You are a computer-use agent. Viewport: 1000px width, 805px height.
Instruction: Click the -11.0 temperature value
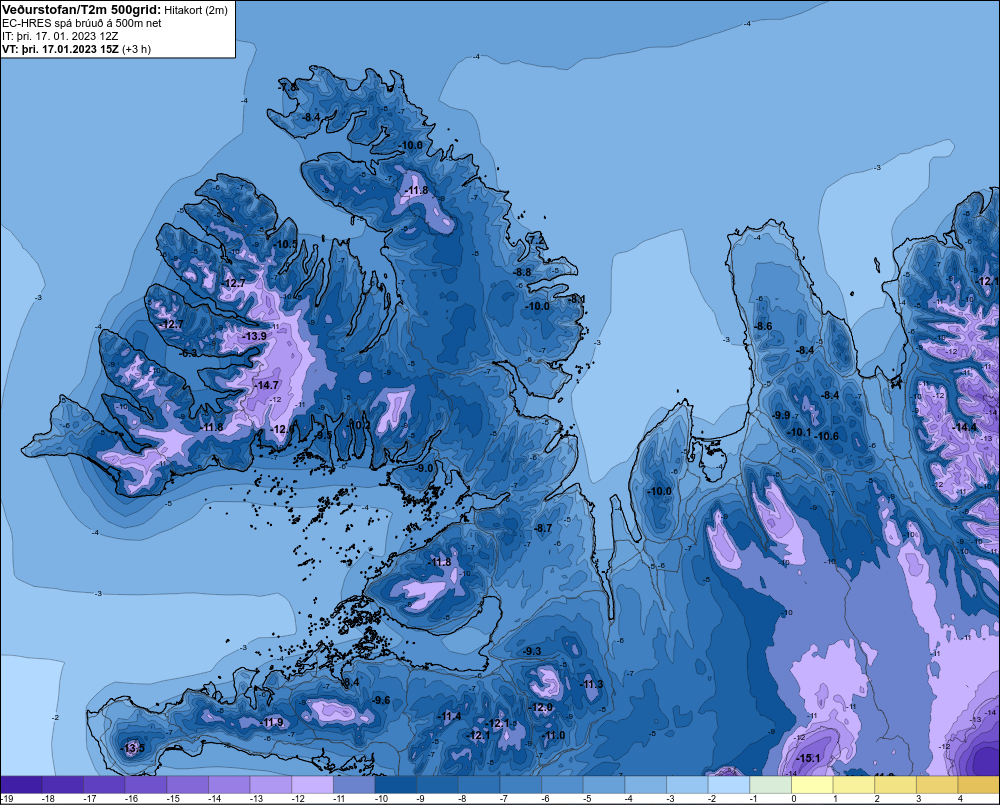554,735
